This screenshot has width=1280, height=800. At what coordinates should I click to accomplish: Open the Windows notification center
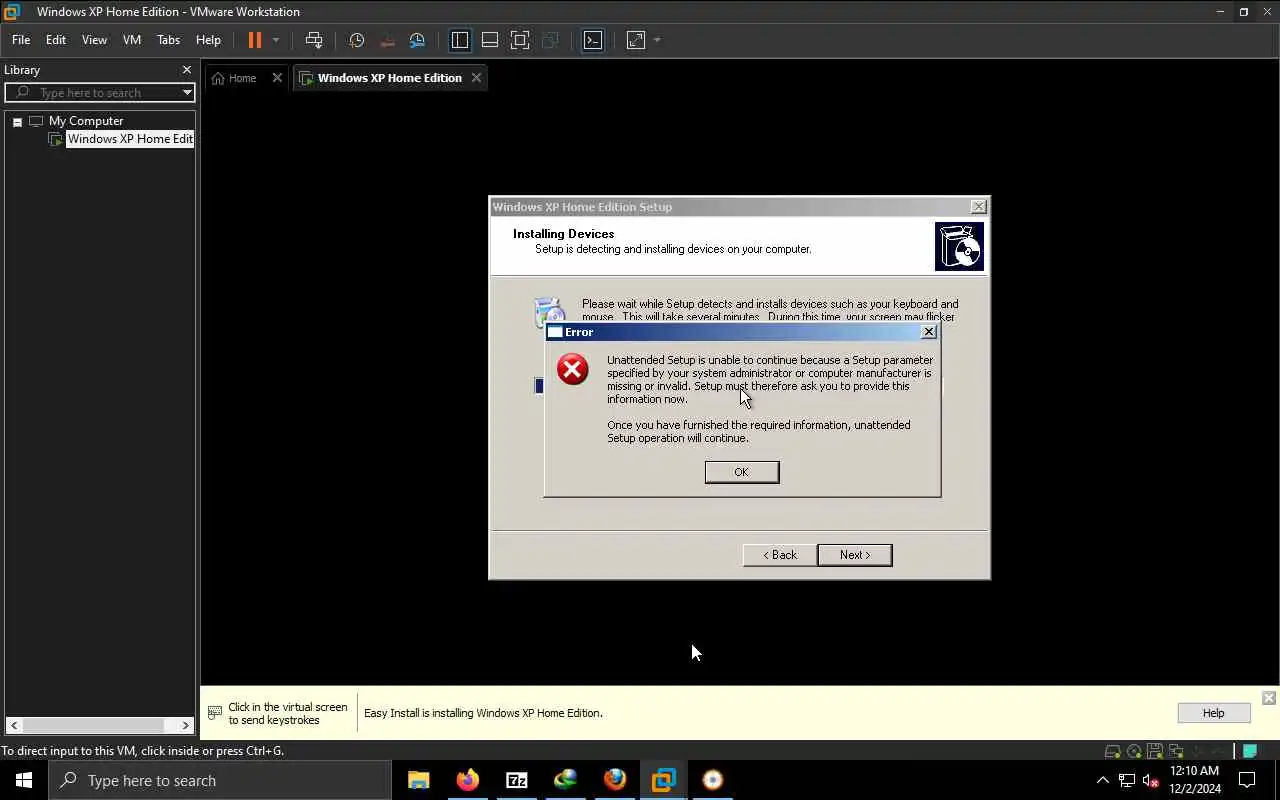tap(1248, 780)
